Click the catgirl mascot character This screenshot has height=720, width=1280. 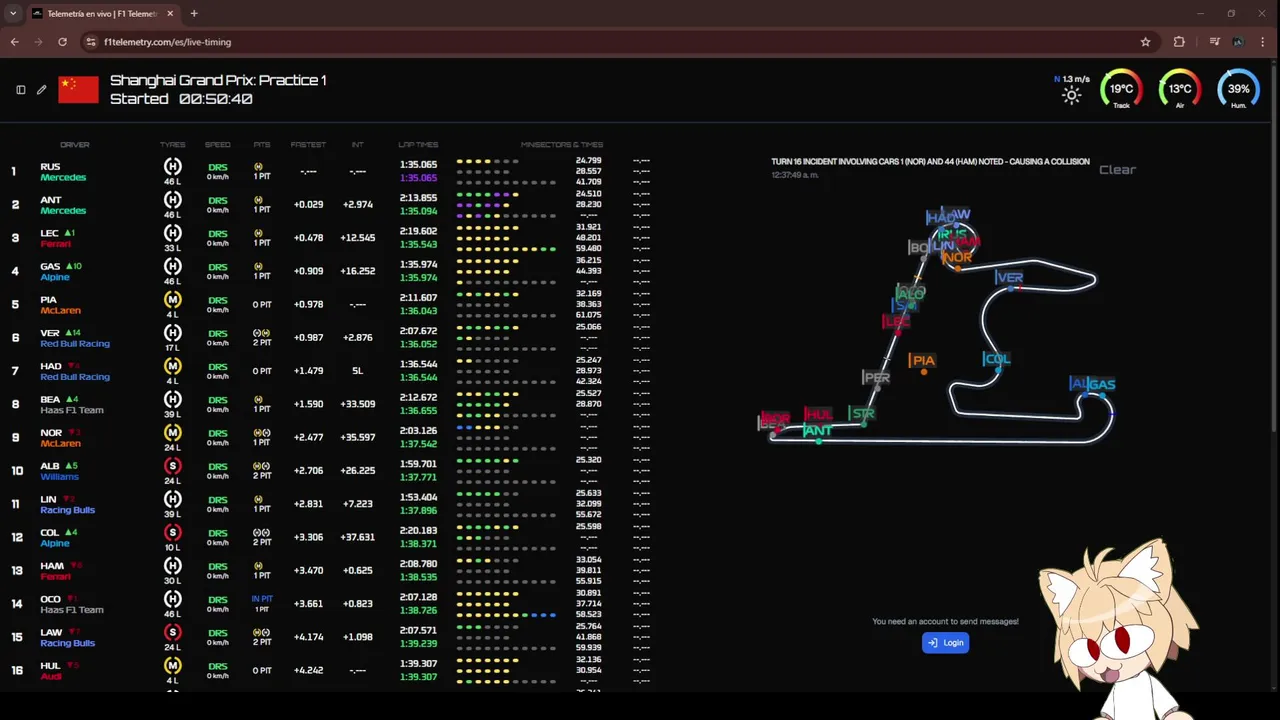pos(1118,630)
